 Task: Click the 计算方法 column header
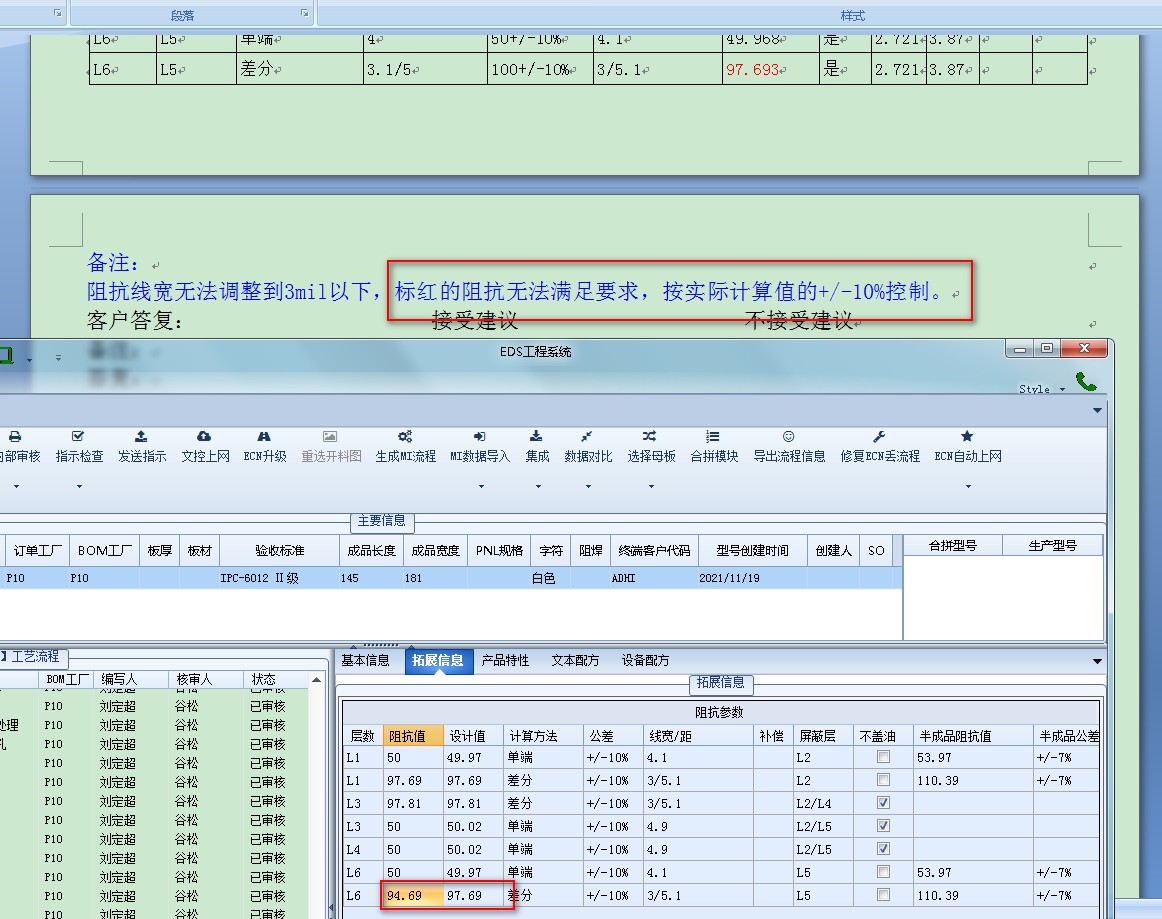click(x=543, y=736)
